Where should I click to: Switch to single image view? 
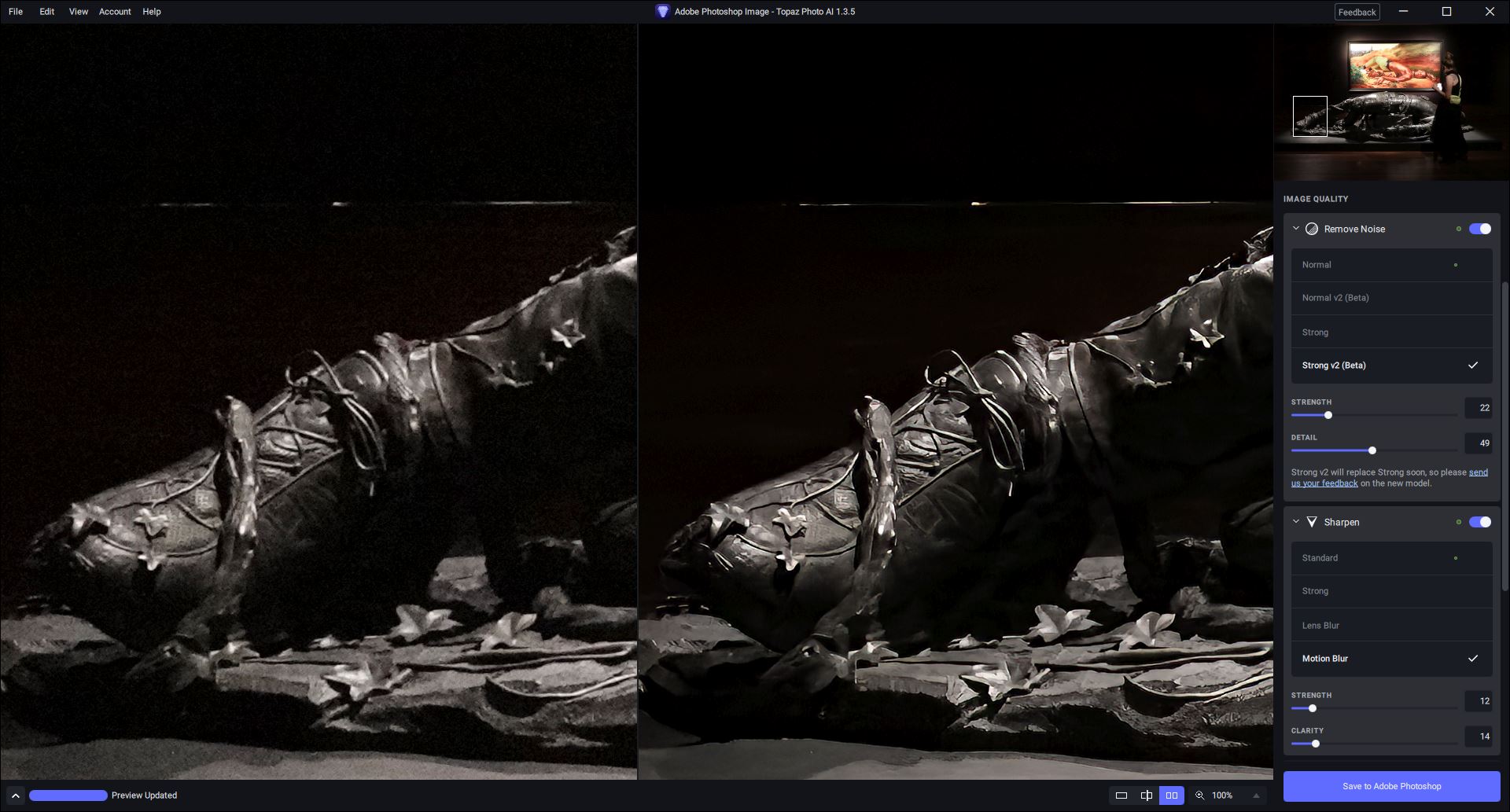1121,795
